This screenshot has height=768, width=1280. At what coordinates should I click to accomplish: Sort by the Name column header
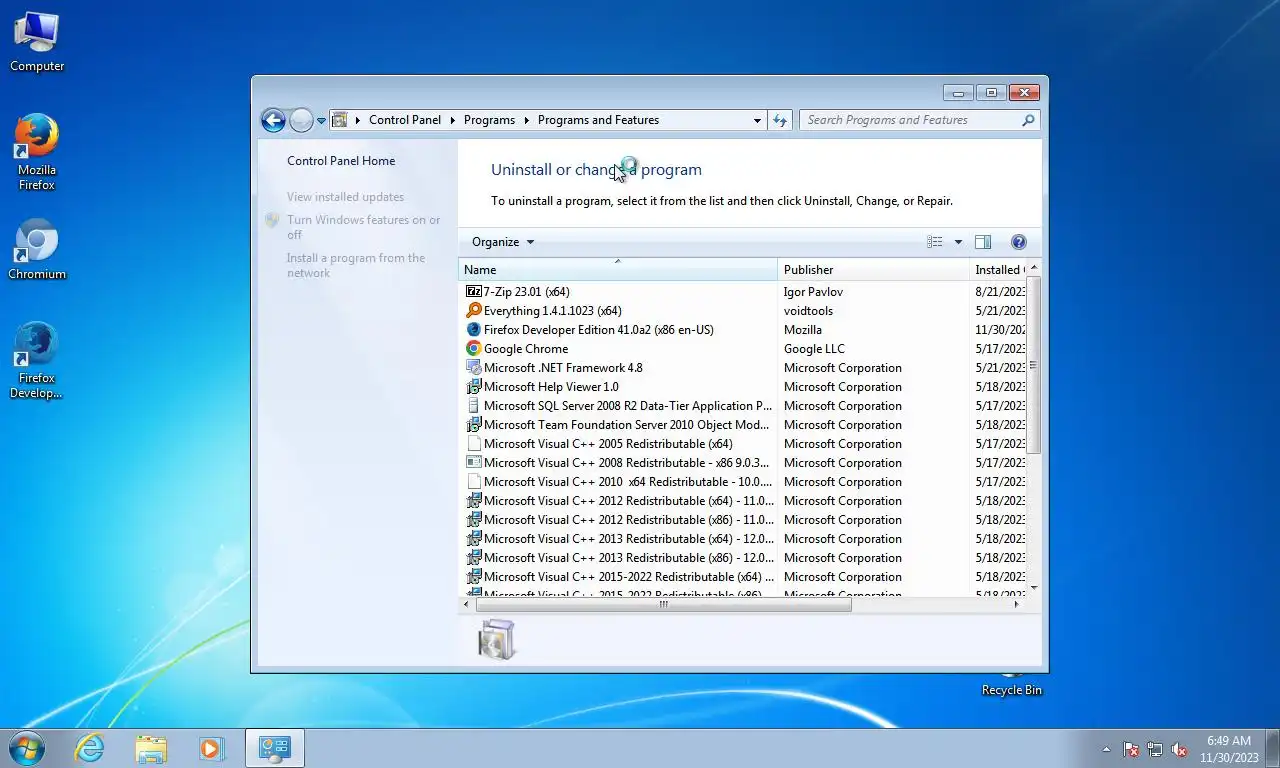pyautogui.click(x=618, y=270)
